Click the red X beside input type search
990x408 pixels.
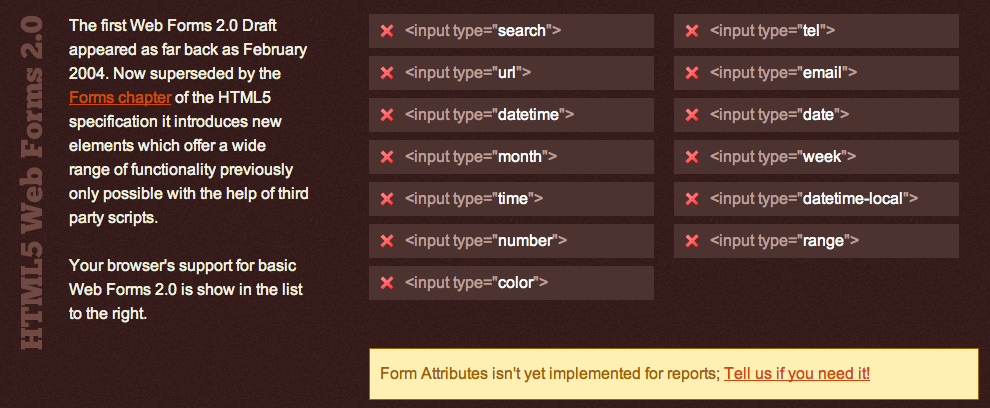387,31
